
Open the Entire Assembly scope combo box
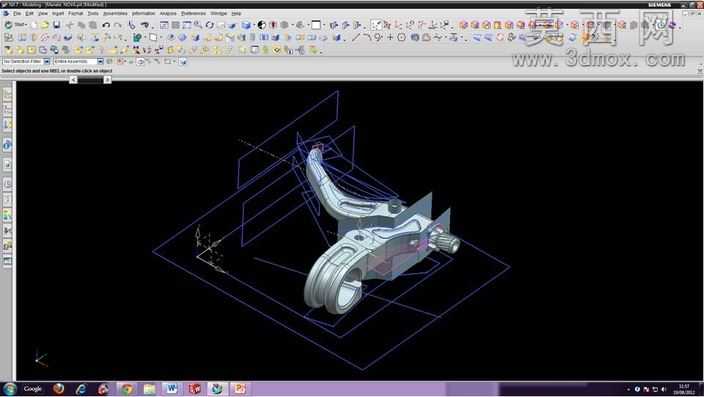point(79,61)
